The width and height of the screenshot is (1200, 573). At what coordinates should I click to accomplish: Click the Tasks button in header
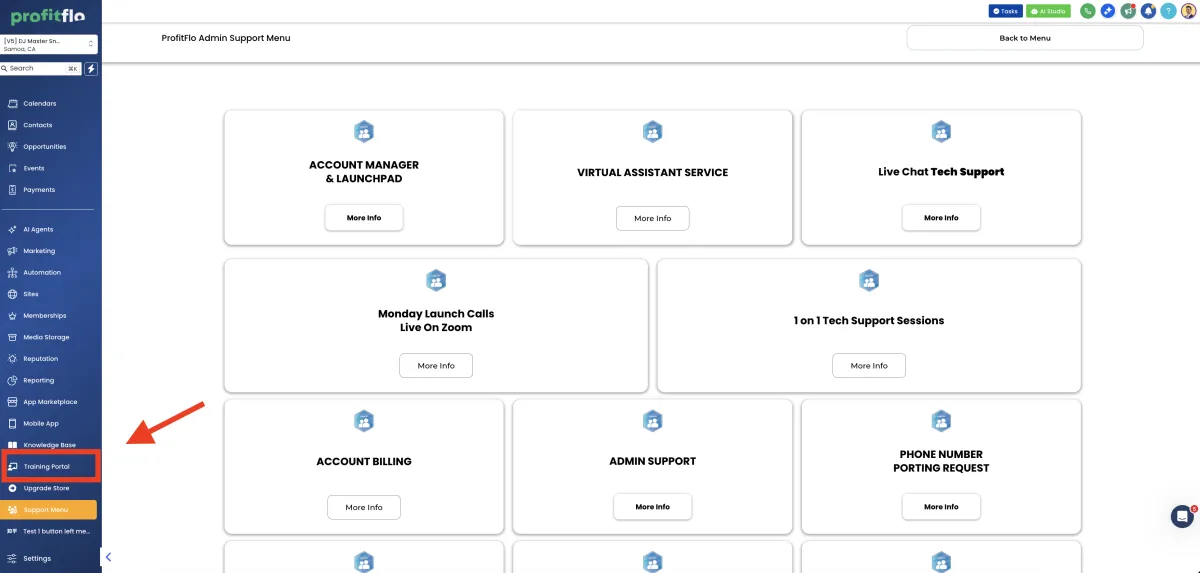pos(1005,11)
